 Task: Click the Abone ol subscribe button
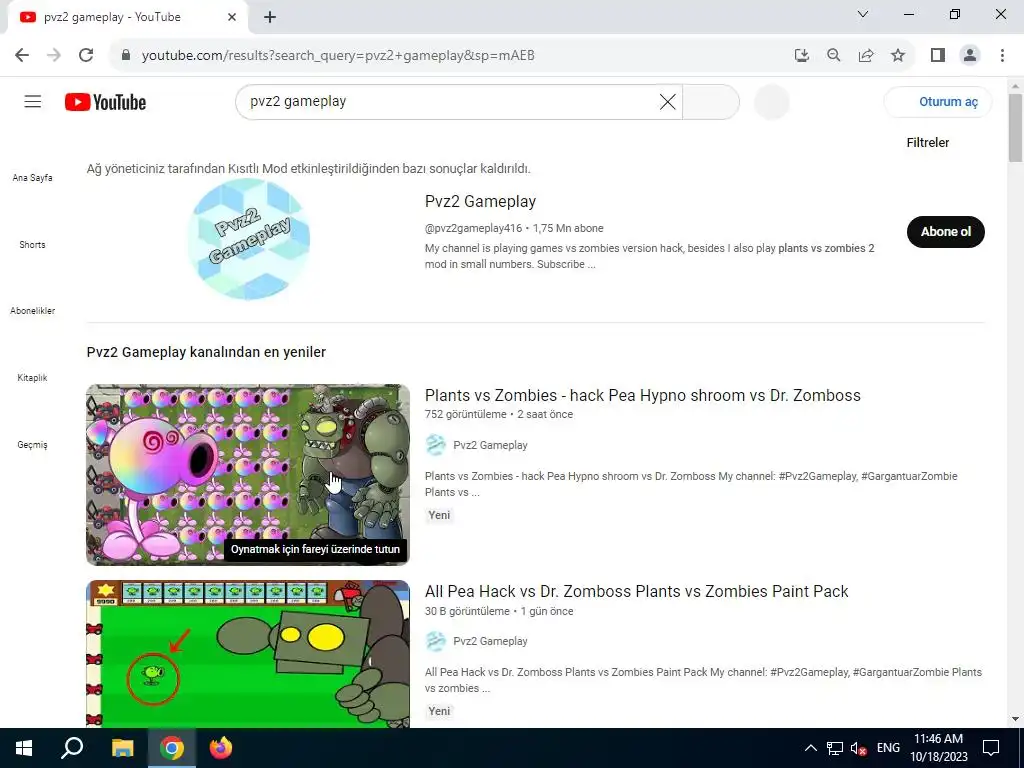(946, 232)
